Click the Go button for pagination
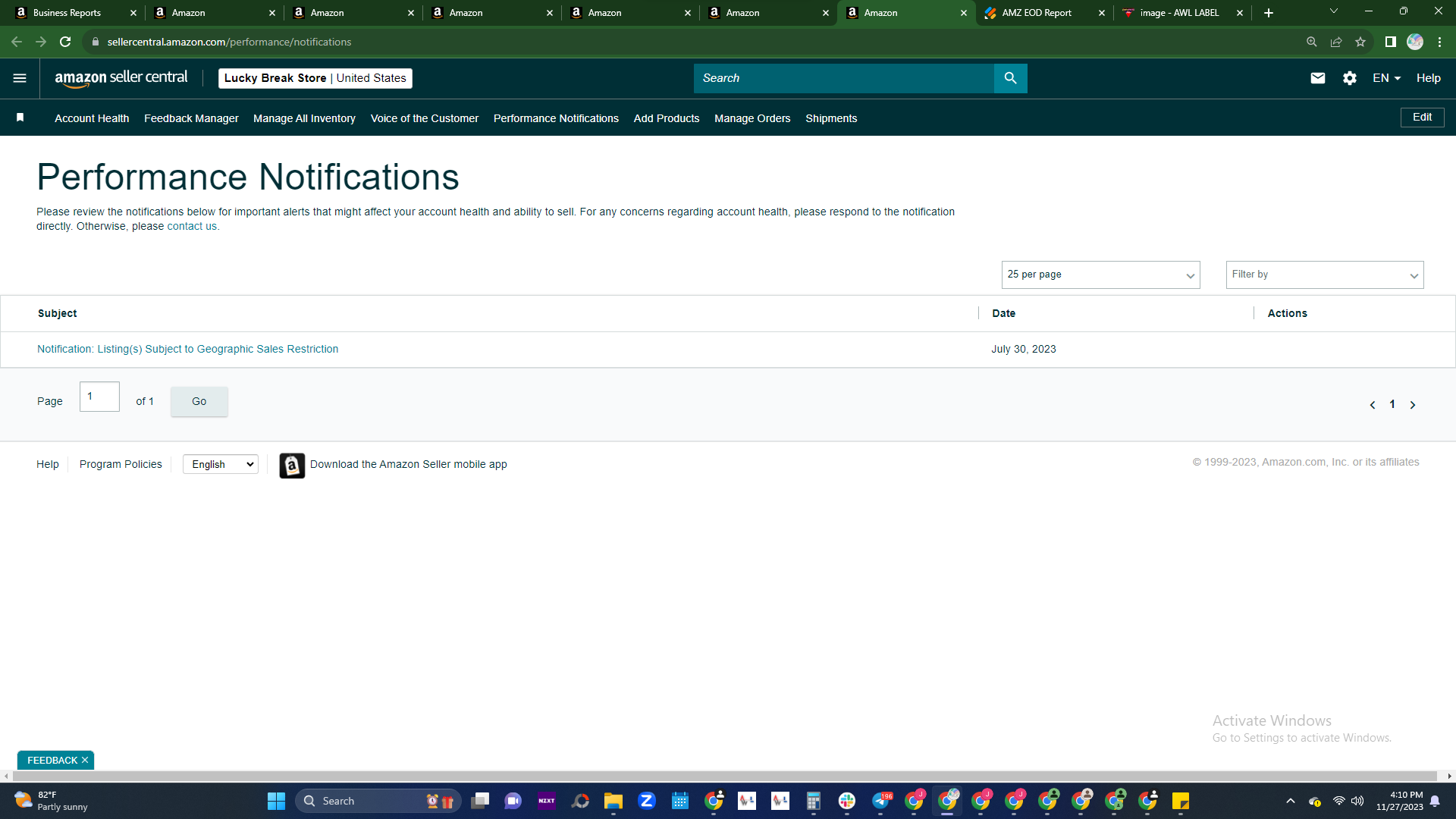The width and height of the screenshot is (1456, 819). (x=199, y=401)
